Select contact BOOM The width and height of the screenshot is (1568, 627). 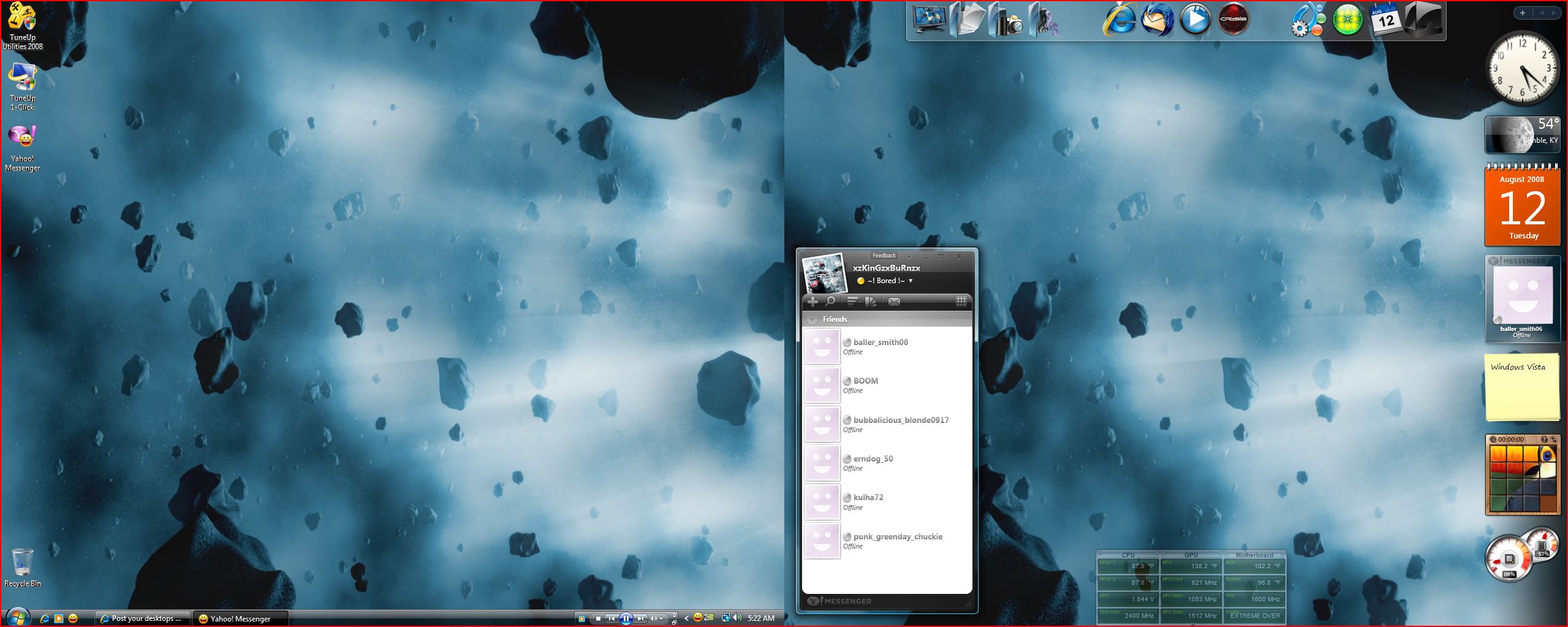pyautogui.click(x=887, y=386)
